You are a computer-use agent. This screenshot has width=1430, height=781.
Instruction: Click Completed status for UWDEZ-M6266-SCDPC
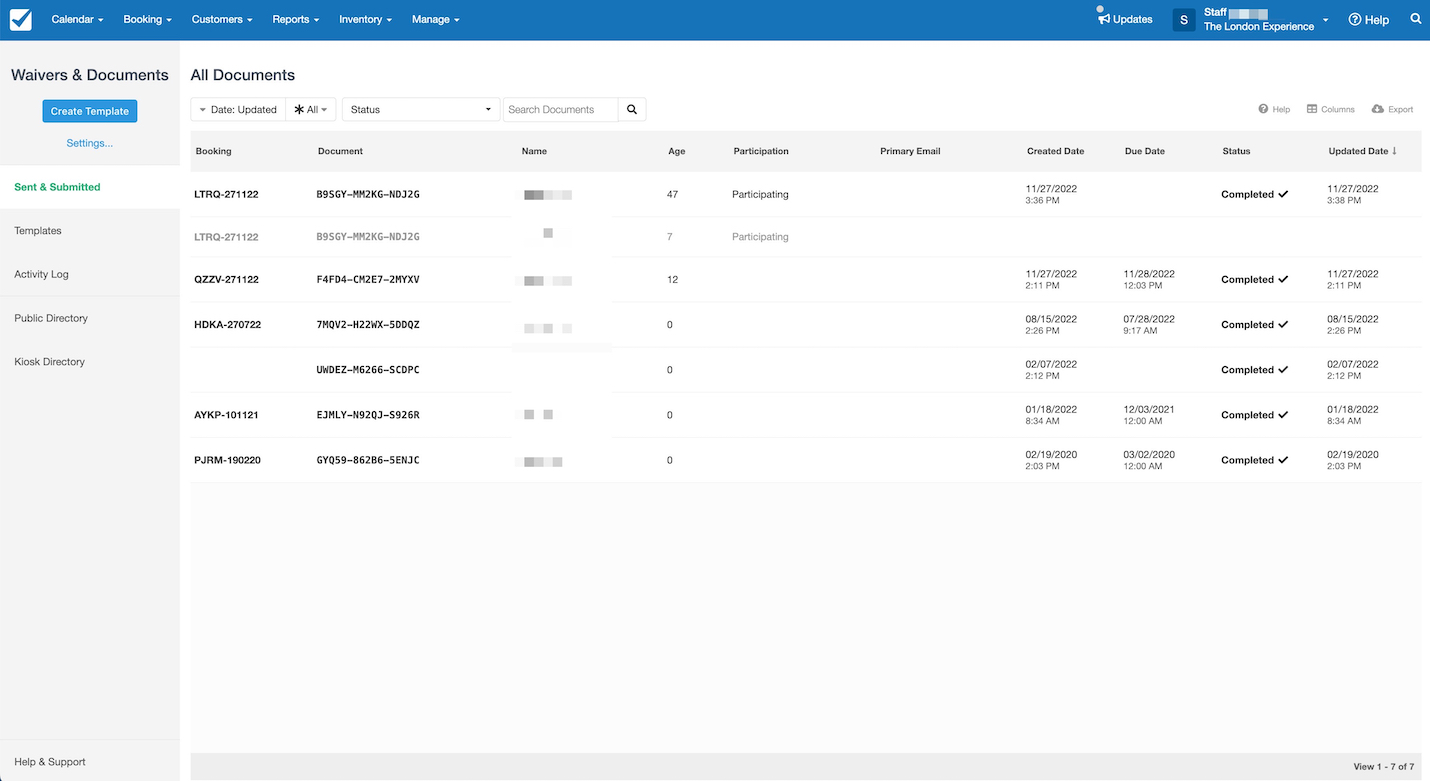pos(1254,369)
